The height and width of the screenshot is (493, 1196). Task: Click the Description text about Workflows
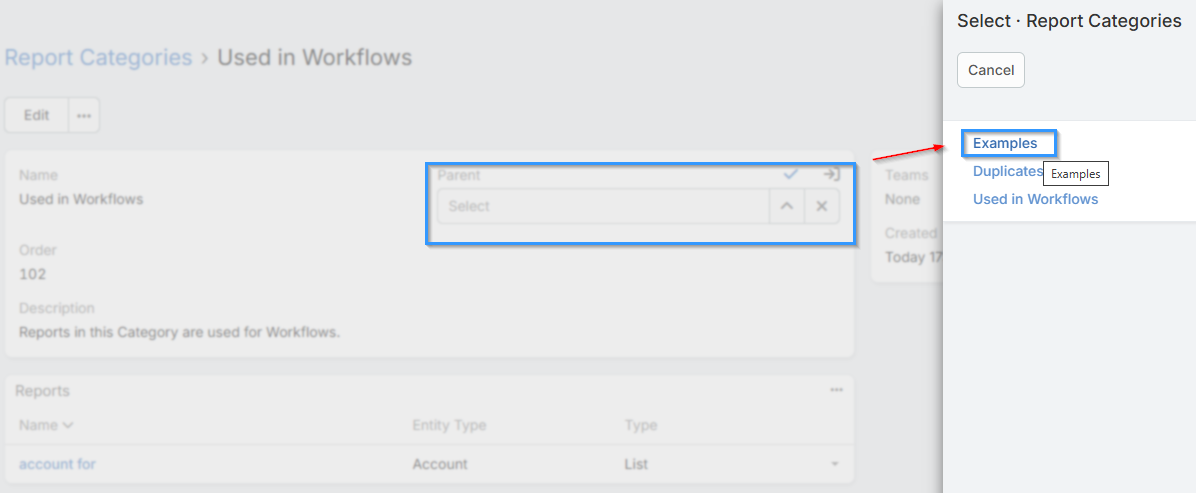[180, 332]
